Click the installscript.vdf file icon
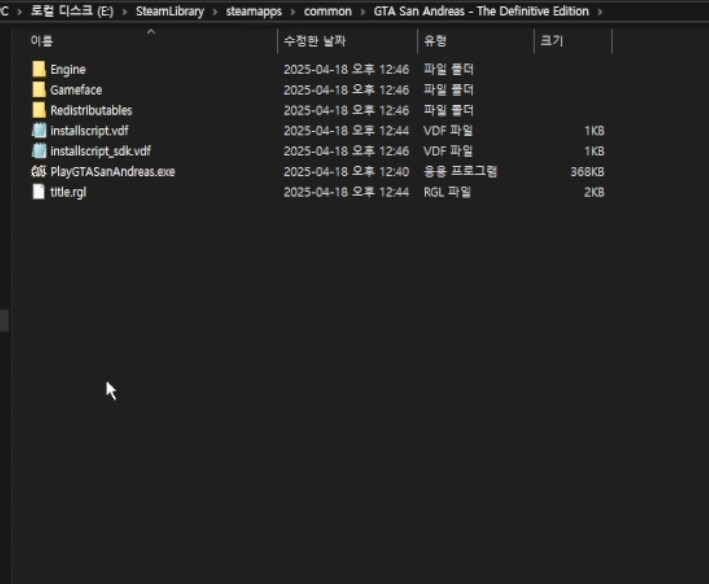The image size is (709, 584). point(39,131)
